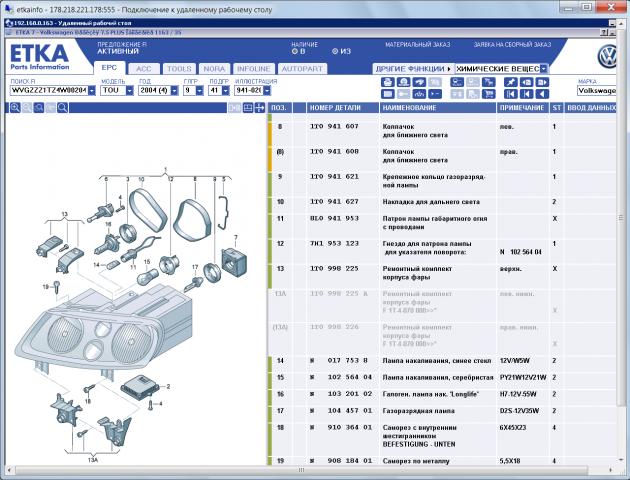The height and width of the screenshot is (480, 630).
Task: Click the pushpin icon in the toolbar
Action: (511, 82)
